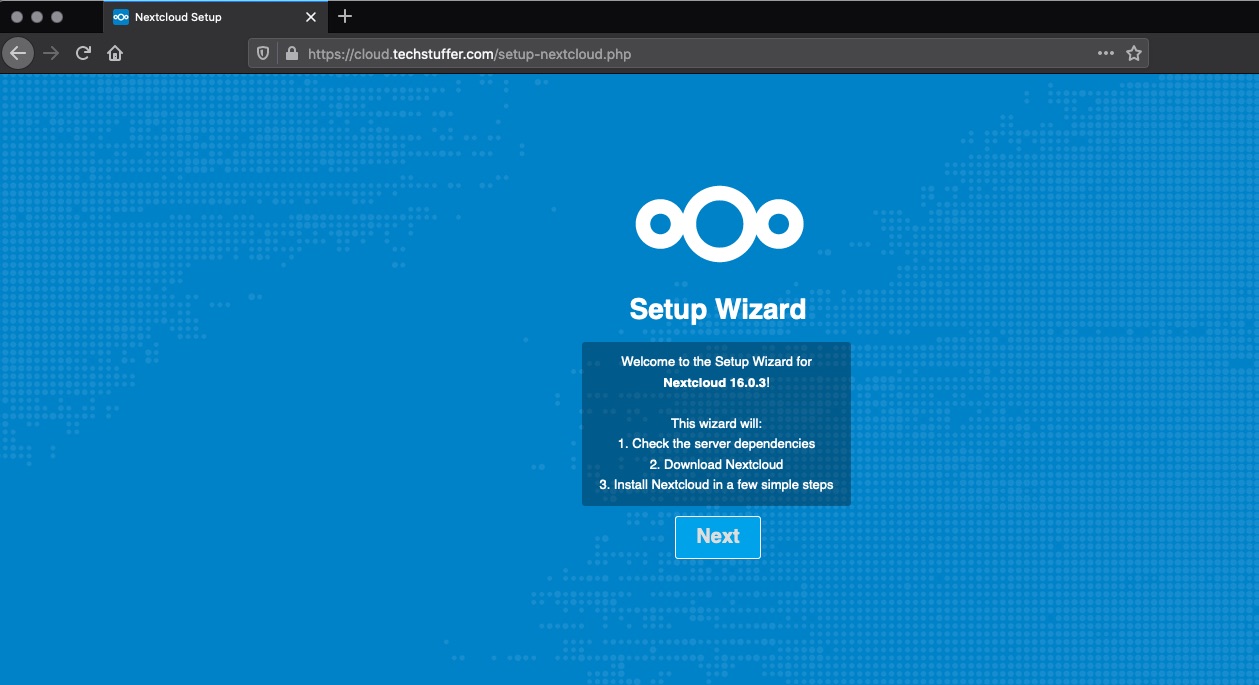Open the browser home page icon
The width and height of the screenshot is (1259, 685).
point(115,54)
